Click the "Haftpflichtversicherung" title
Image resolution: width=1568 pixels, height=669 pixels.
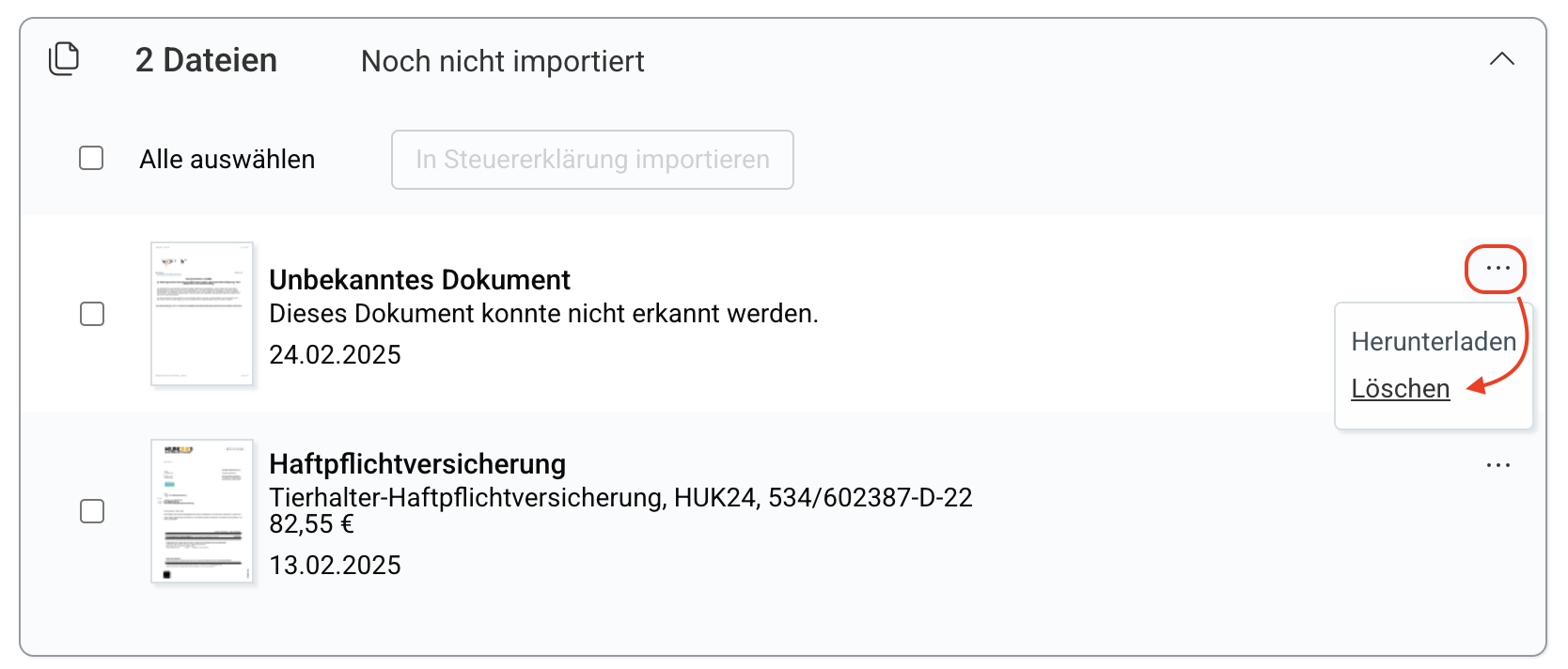point(417,464)
